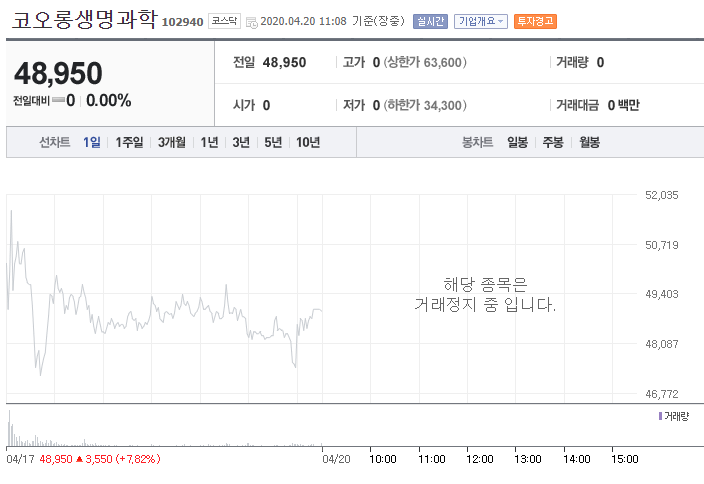Click the 거래정지 중 입니다 notice
Screen dimensions: 704x484
tap(485, 295)
